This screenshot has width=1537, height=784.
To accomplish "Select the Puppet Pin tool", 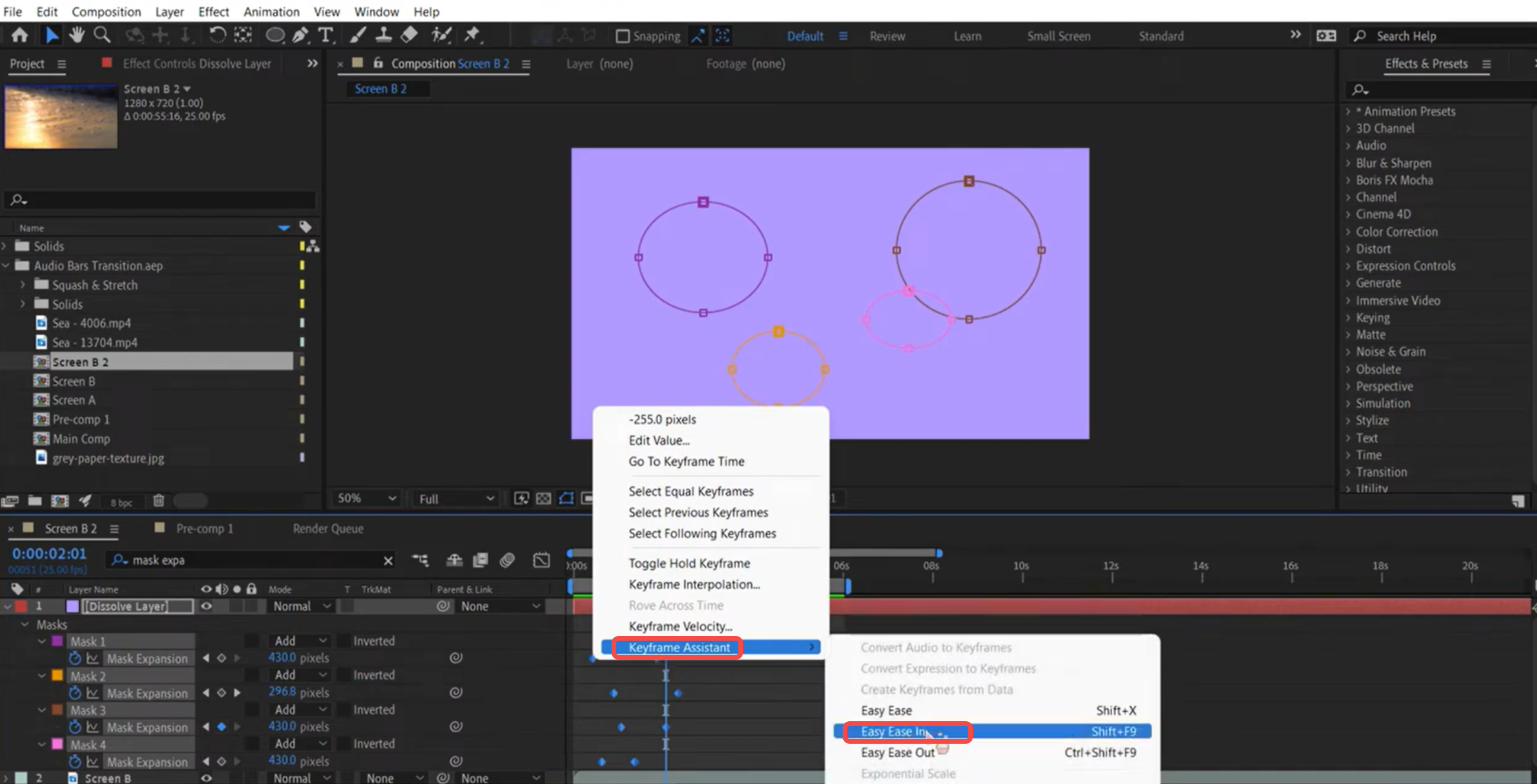I will 472,34.
